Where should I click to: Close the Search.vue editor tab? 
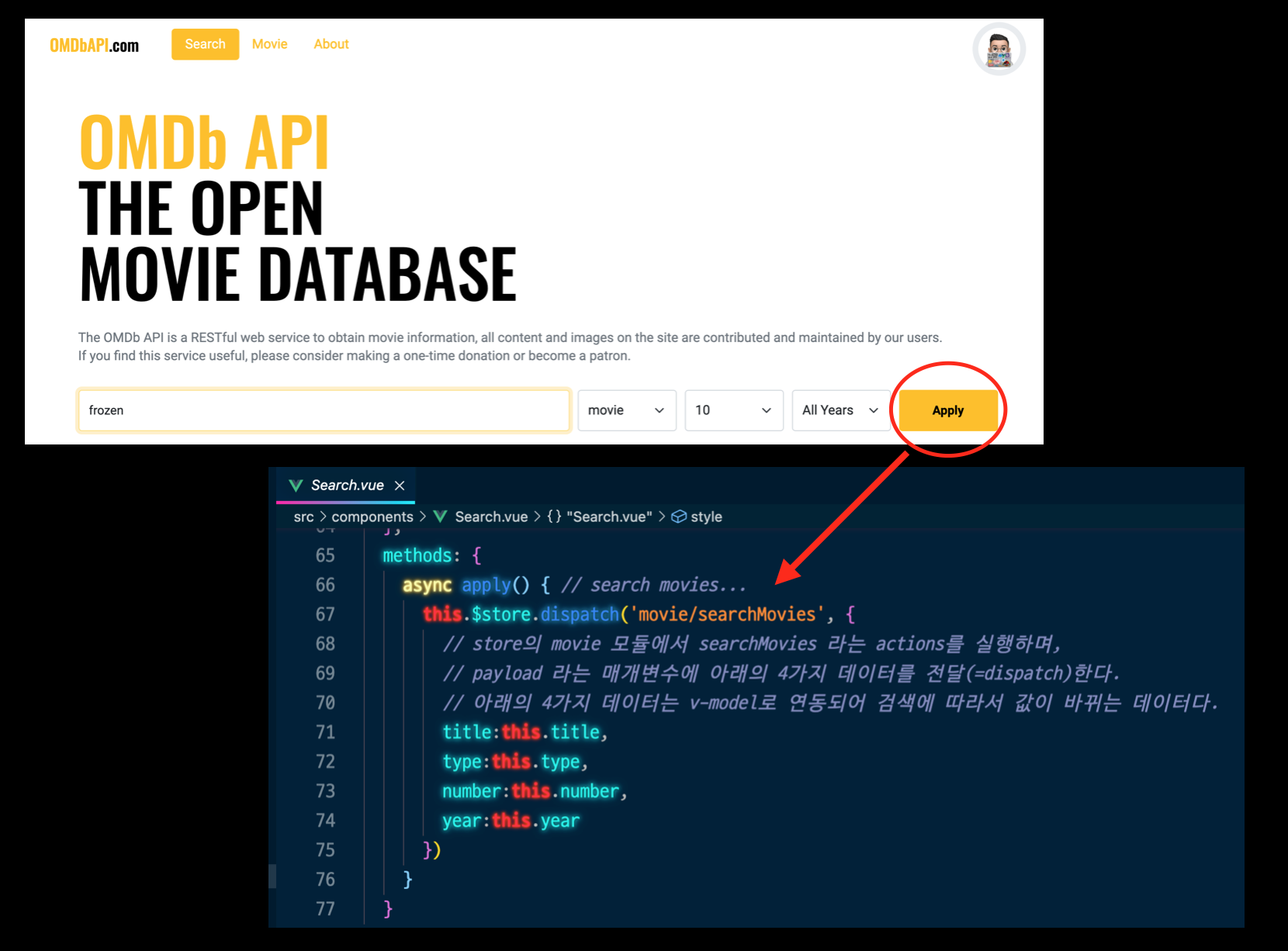tap(400, 486)
